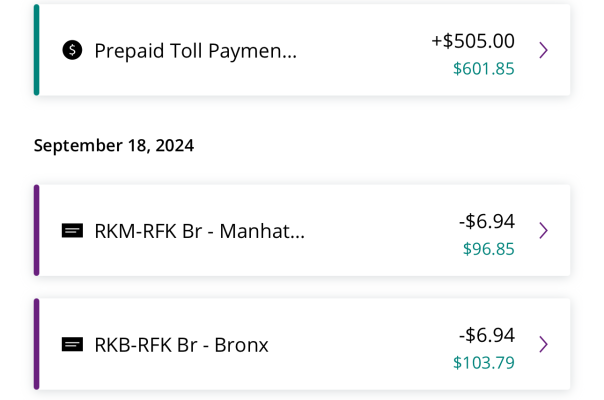
Task: Expand Prepaid Toll Payment details with its chevron
Action: click(544, 50)
